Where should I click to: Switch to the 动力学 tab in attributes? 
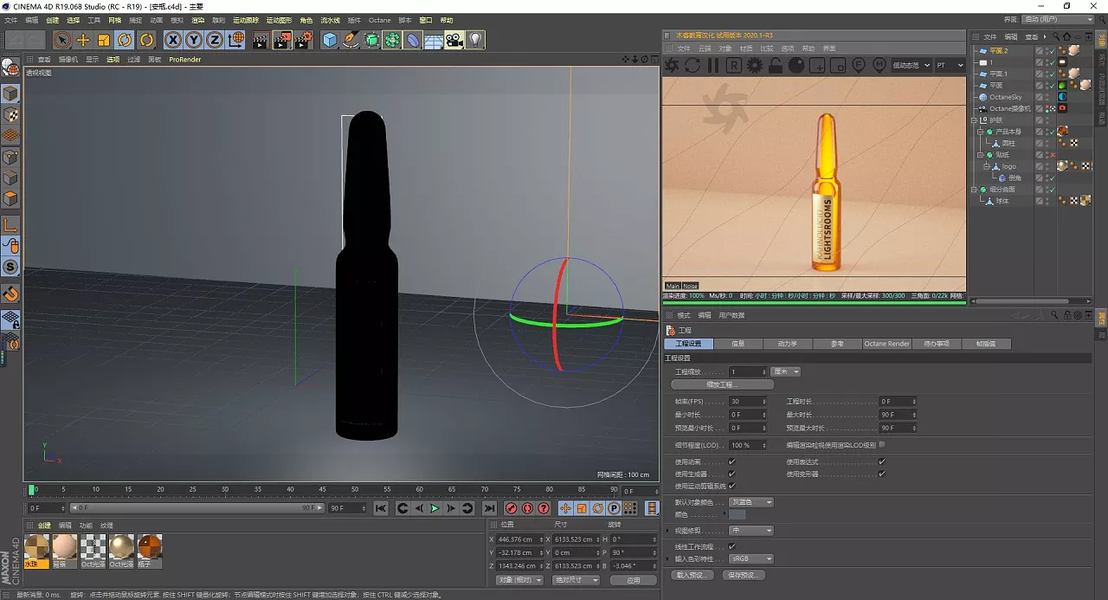click(787, 343)
